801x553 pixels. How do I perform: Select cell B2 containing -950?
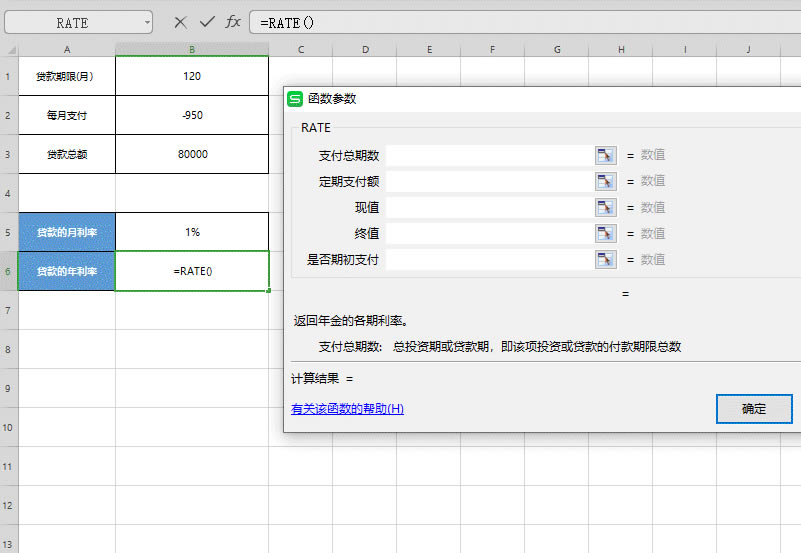(x=192, y=115)
